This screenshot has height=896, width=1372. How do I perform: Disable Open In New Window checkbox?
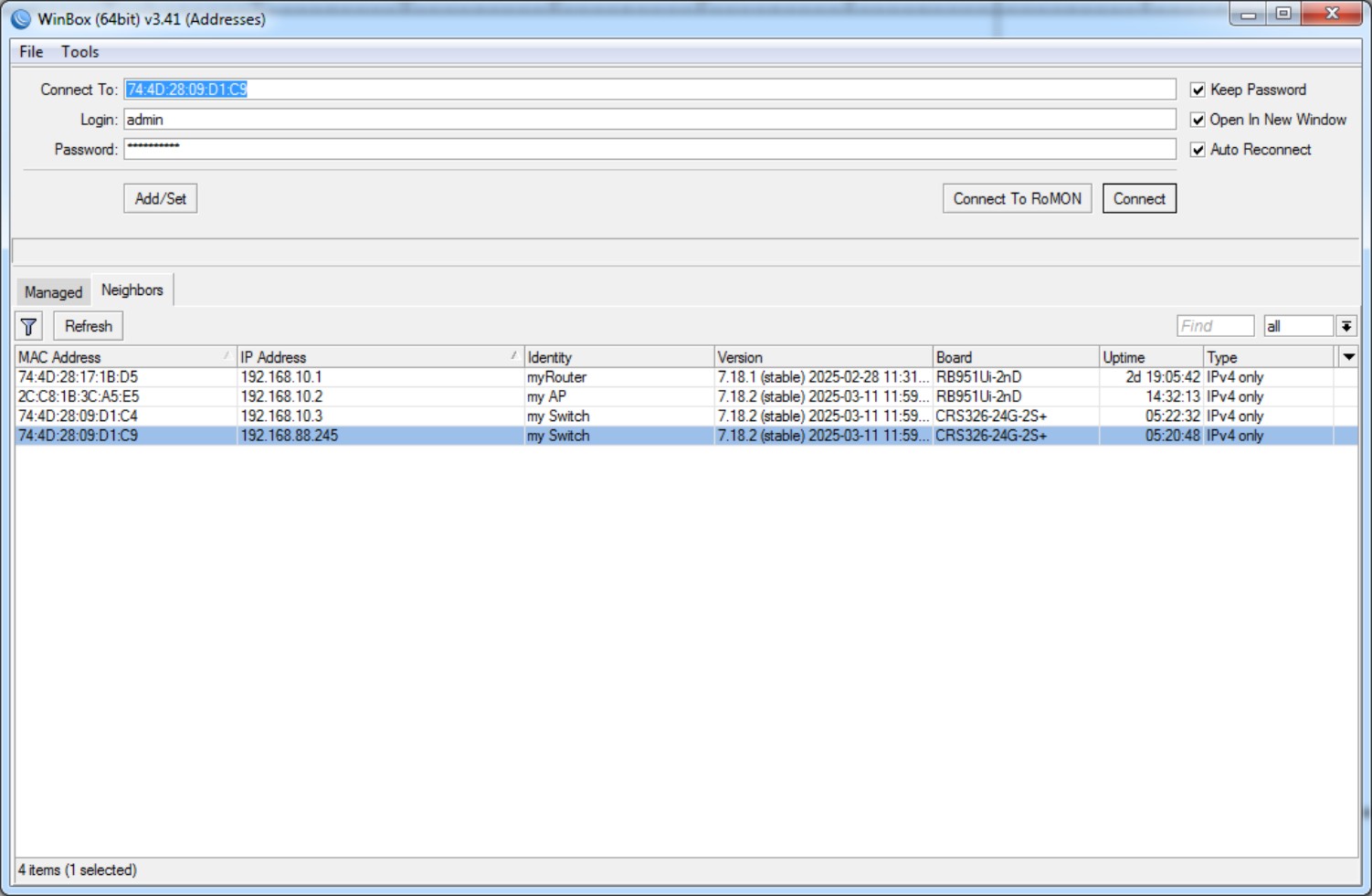(x=1198, y=120)
